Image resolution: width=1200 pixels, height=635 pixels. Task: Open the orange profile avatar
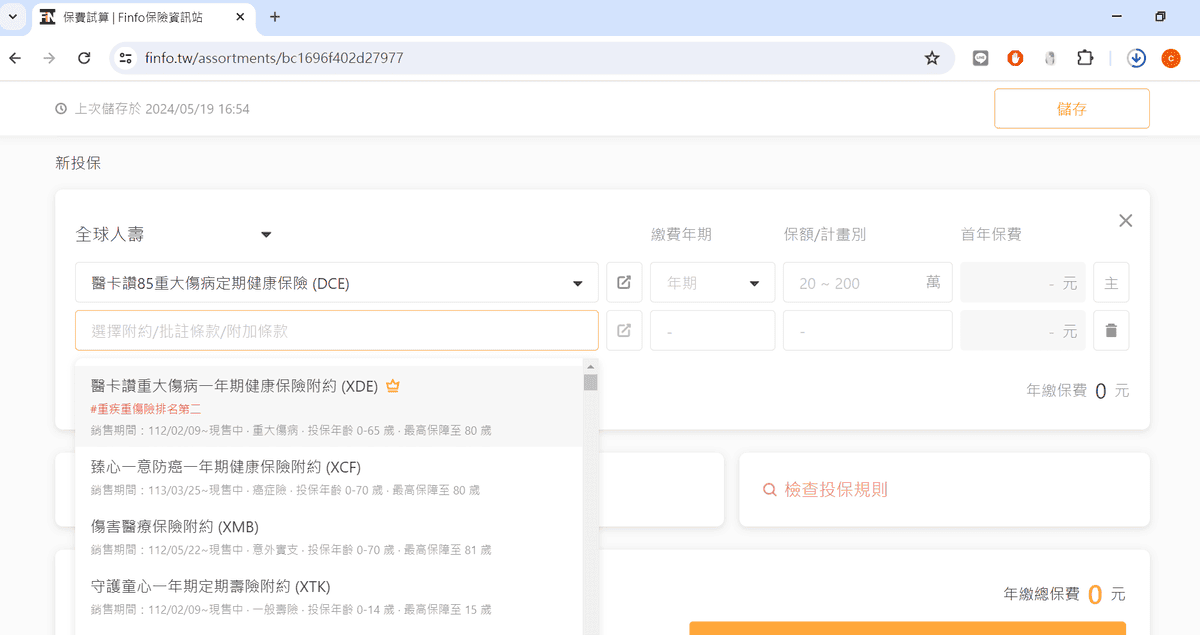pos(1171,58)
